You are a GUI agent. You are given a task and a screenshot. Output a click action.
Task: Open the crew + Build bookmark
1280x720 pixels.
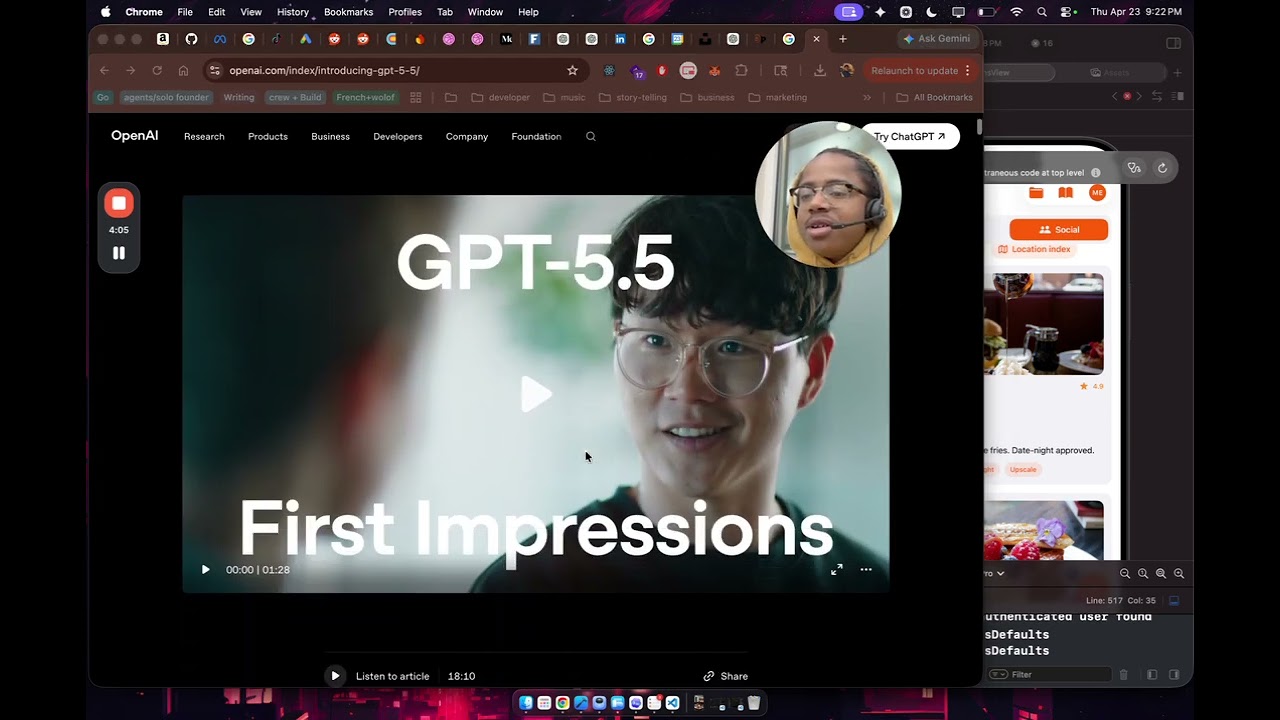click(x=294, y=97)
